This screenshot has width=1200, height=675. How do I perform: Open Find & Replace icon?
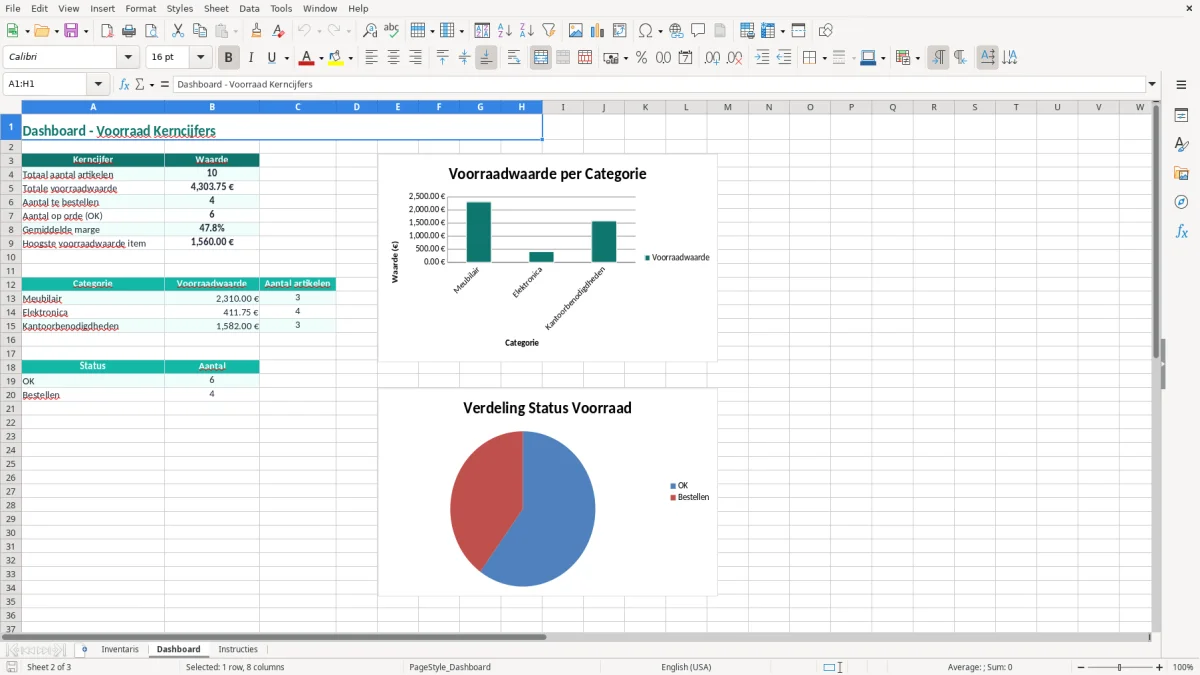pos(370,31)
